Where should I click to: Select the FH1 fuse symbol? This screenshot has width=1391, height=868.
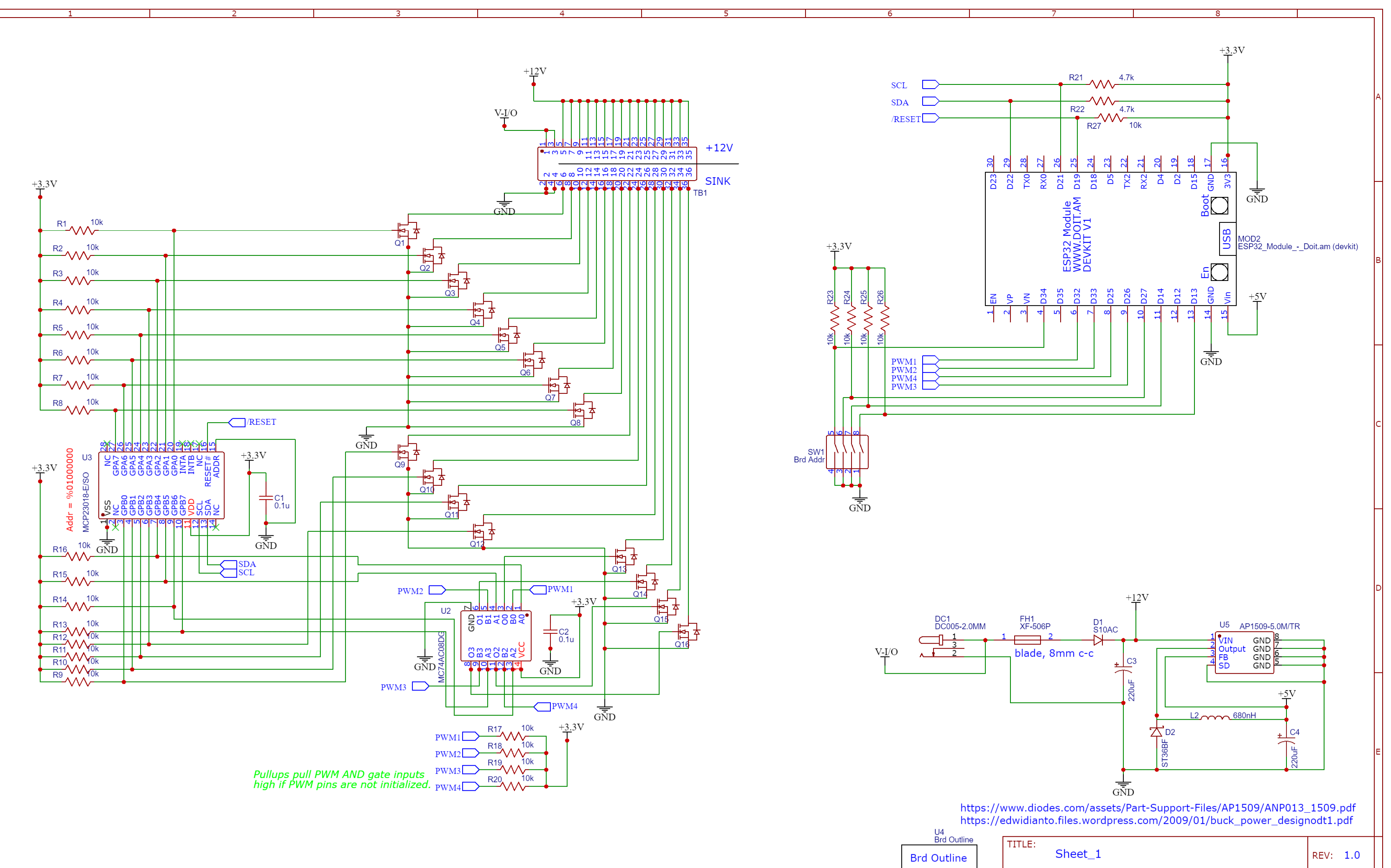tap(1027, 640)
